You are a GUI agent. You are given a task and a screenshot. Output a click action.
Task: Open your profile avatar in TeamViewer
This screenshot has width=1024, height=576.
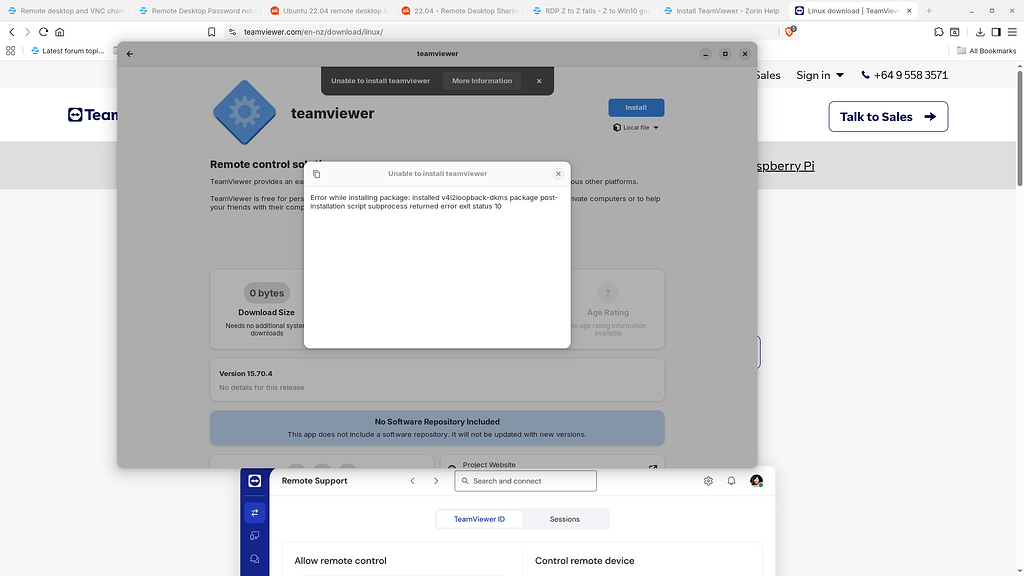756,480
